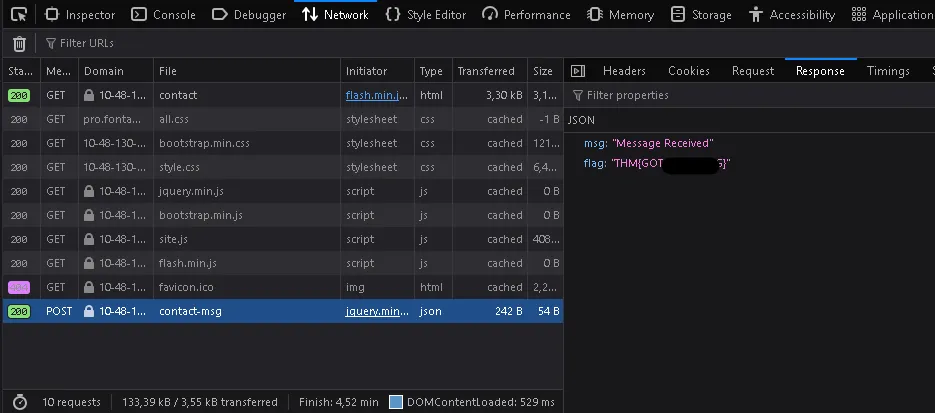Switch to the Timings tab

click(888, 71)
